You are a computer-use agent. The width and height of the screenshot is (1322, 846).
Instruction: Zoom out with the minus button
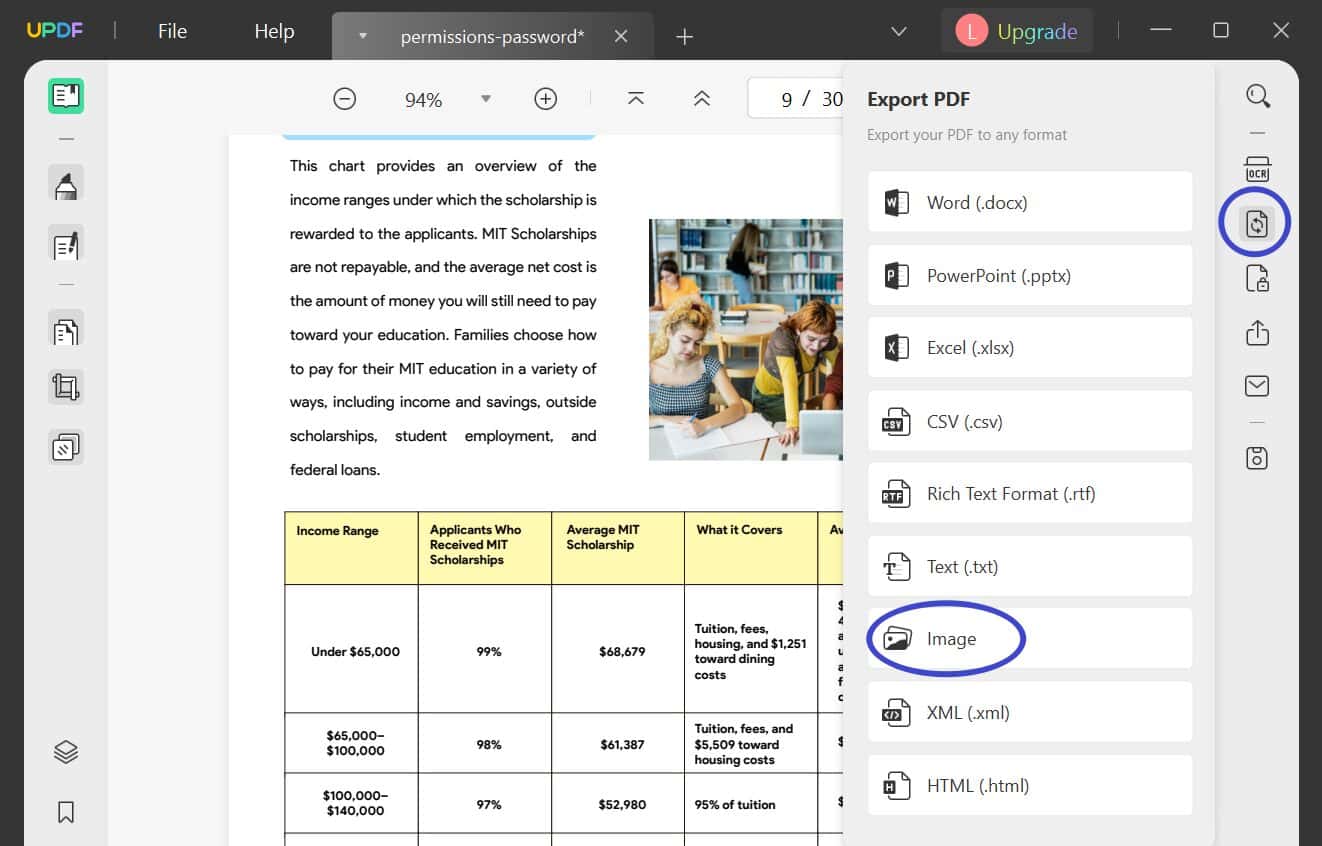coord(345,99)
